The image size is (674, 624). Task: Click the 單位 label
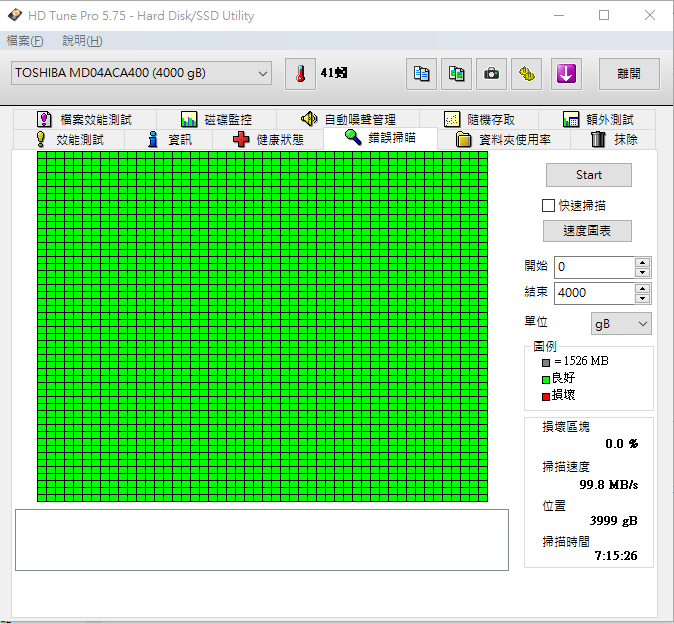(x=536, y=321)
